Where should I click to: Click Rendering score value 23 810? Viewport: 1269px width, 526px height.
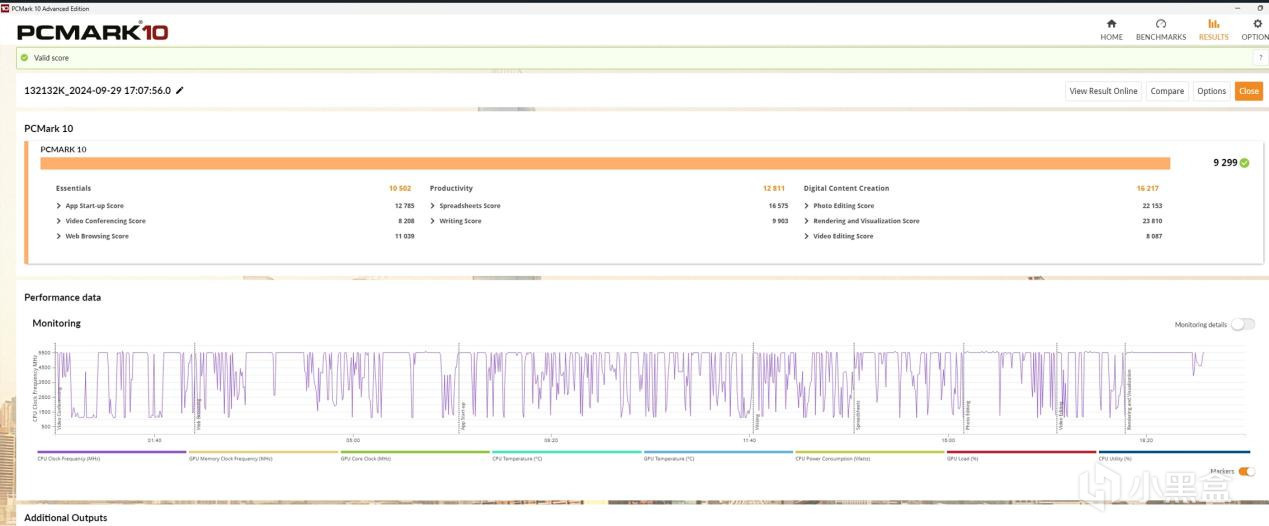tap(1150, 221)
